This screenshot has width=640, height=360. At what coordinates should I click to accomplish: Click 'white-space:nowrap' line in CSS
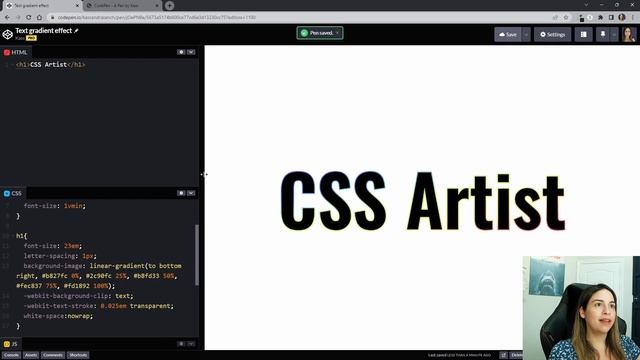58,316
